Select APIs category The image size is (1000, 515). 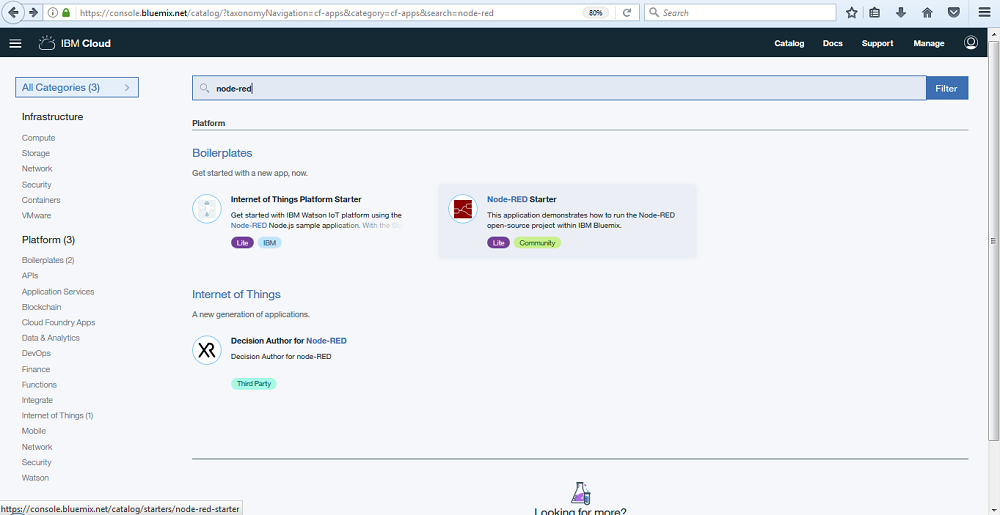30,276
